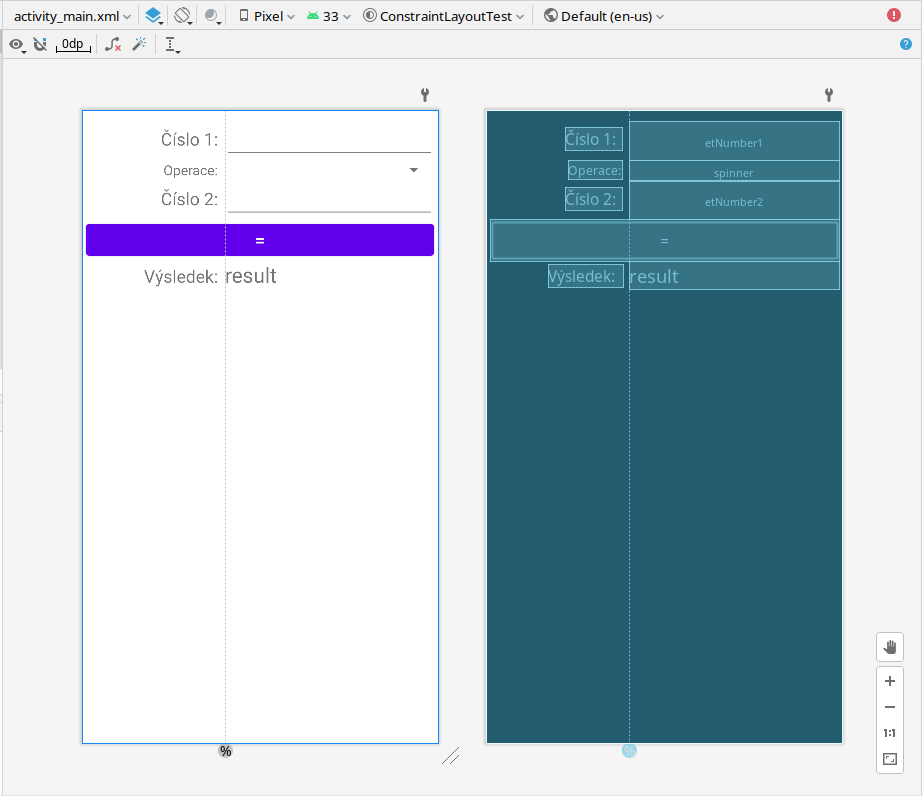Viewport: 922px width, 796px height.
Task: Click the Clear All Constraints icon
Action: (113, 44)
